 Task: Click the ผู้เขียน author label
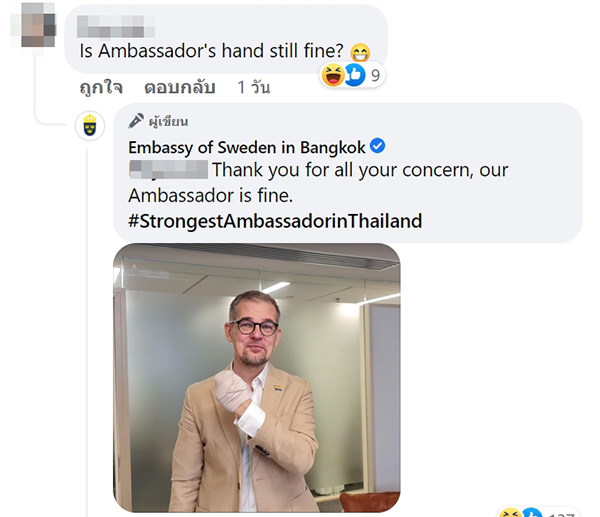168,122
